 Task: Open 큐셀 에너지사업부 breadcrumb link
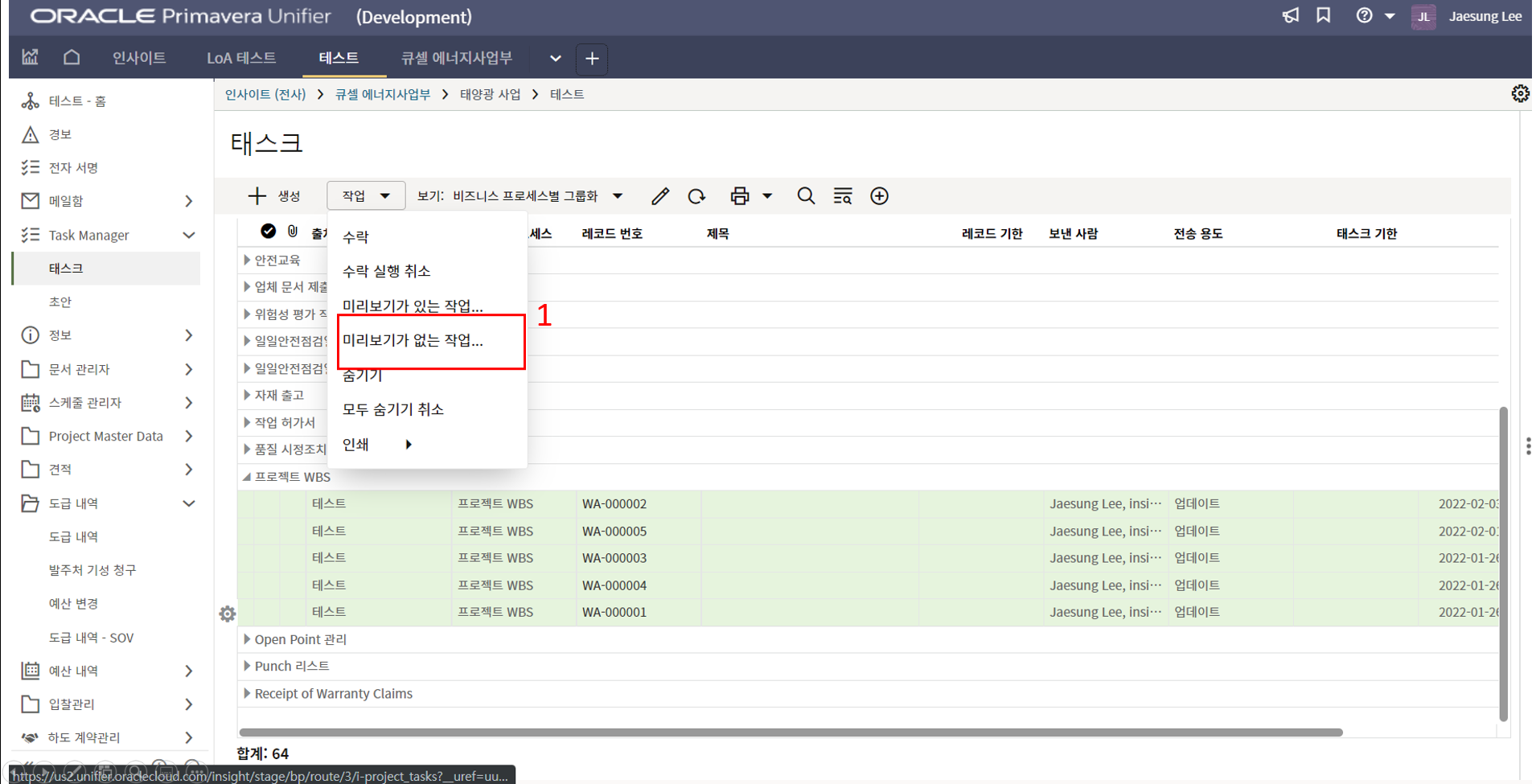tap(382, 94)
